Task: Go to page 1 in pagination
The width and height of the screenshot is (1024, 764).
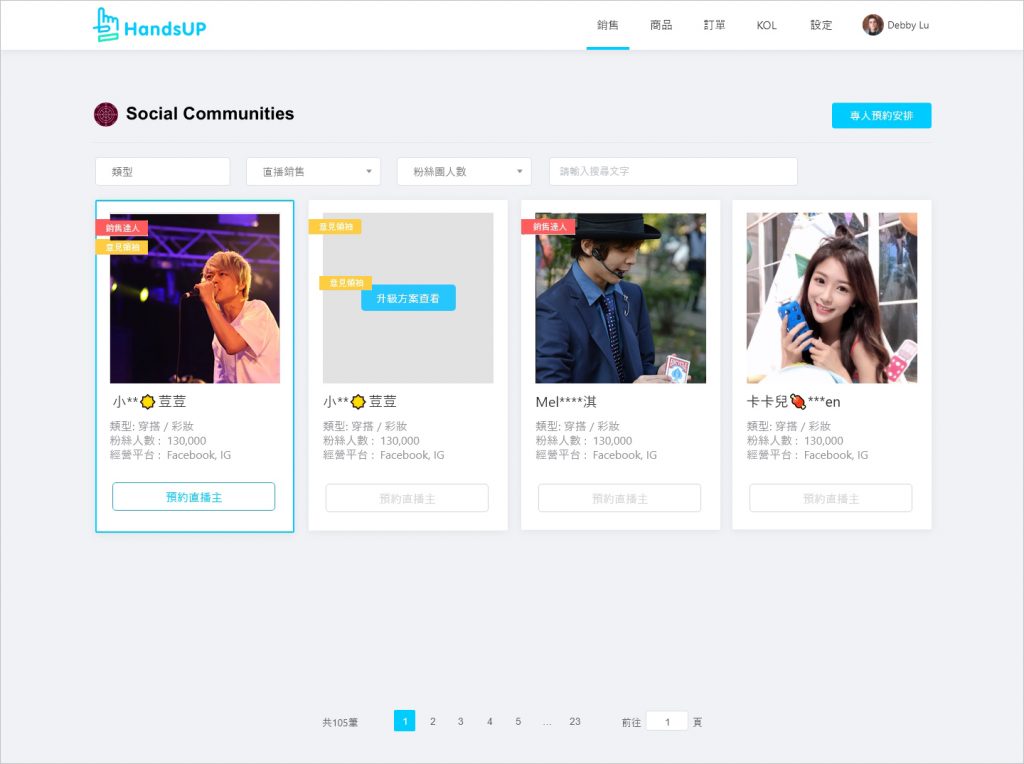Action: click(x=405, y=721)
